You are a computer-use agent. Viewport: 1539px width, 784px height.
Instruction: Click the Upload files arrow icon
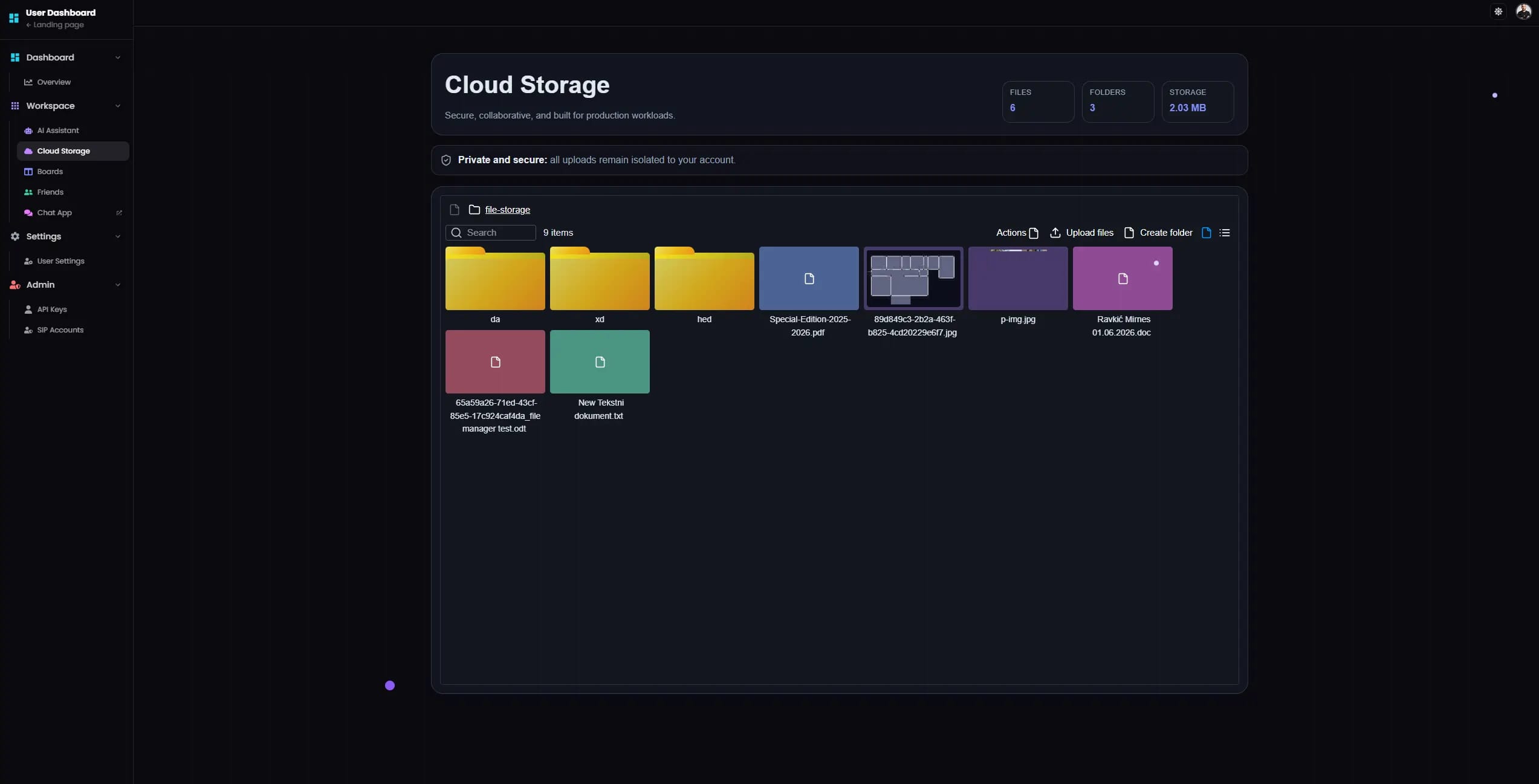[x=1055, y=233]
